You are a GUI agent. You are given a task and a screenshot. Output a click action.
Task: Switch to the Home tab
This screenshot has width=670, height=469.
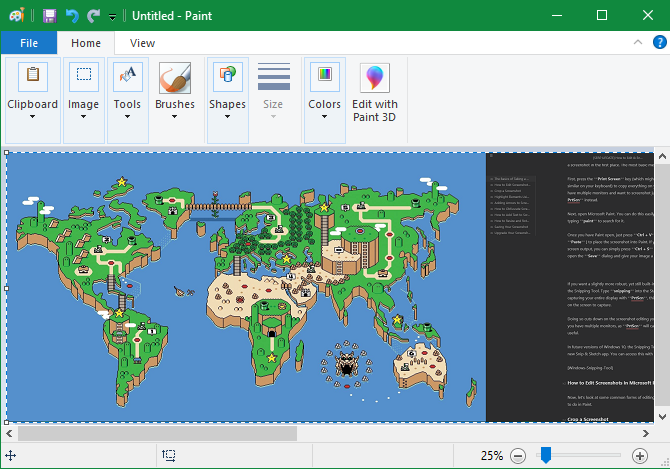click(x=86, y=43)
